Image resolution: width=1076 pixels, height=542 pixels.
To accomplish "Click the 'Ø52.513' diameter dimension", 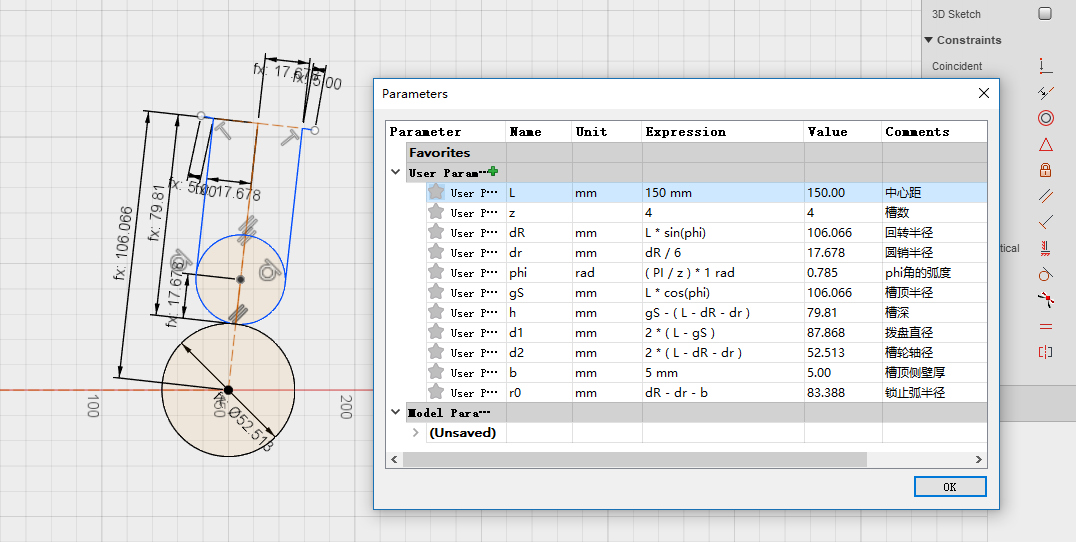I will point(250,429).
